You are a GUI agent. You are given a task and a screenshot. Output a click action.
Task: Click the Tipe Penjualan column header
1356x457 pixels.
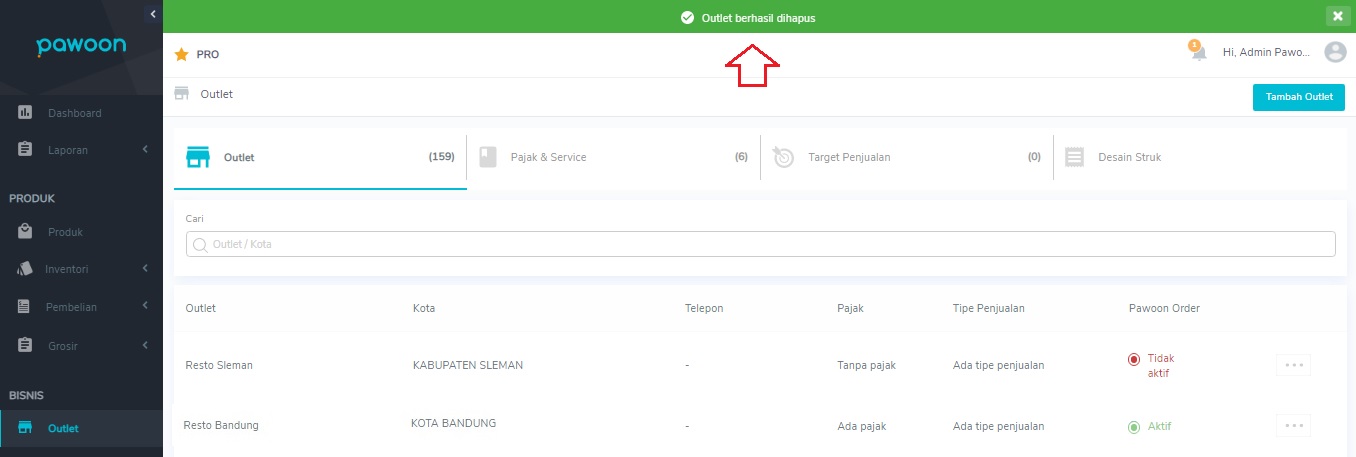pos(989,308)
